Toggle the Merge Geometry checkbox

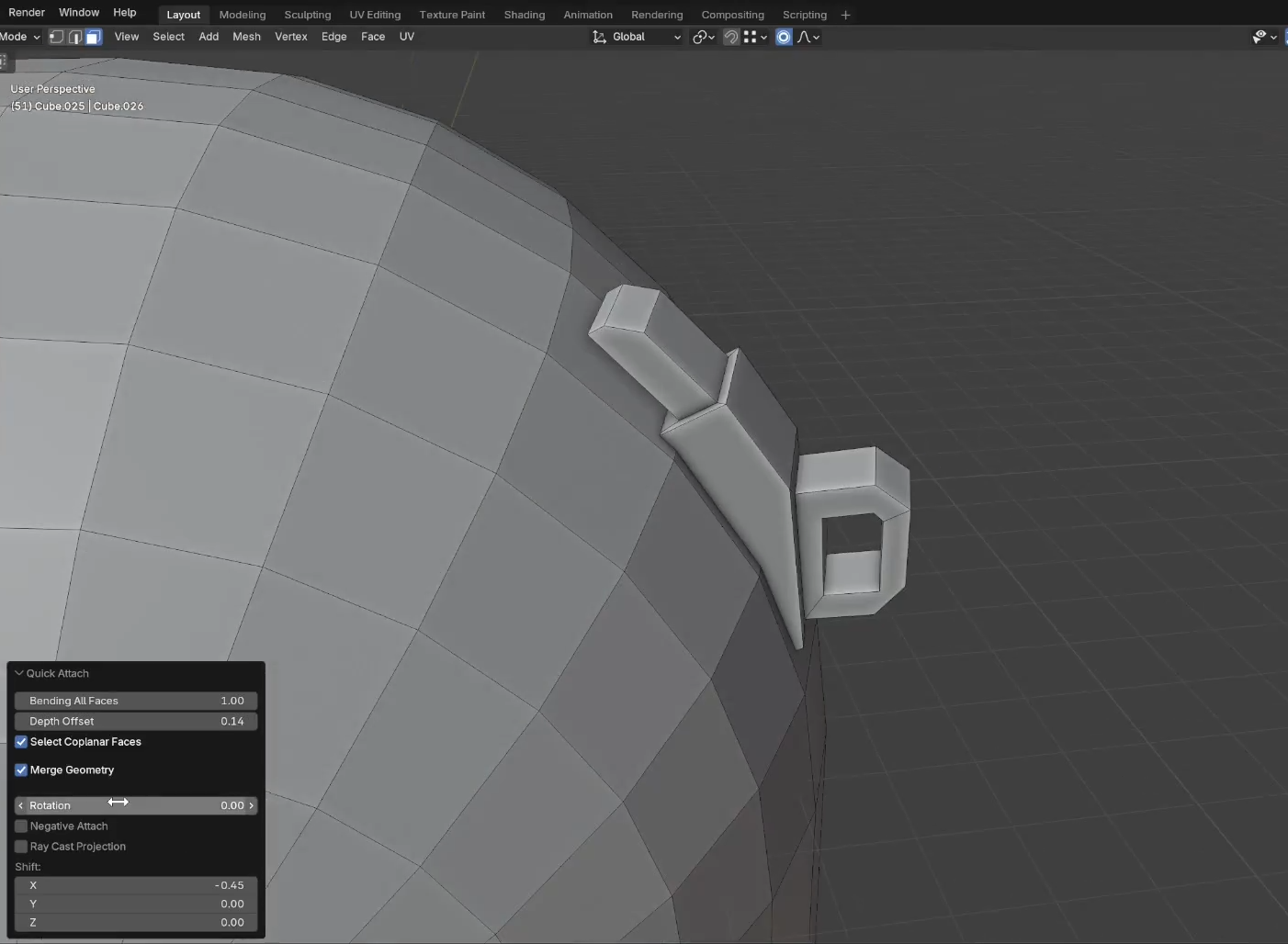point(21,770)
